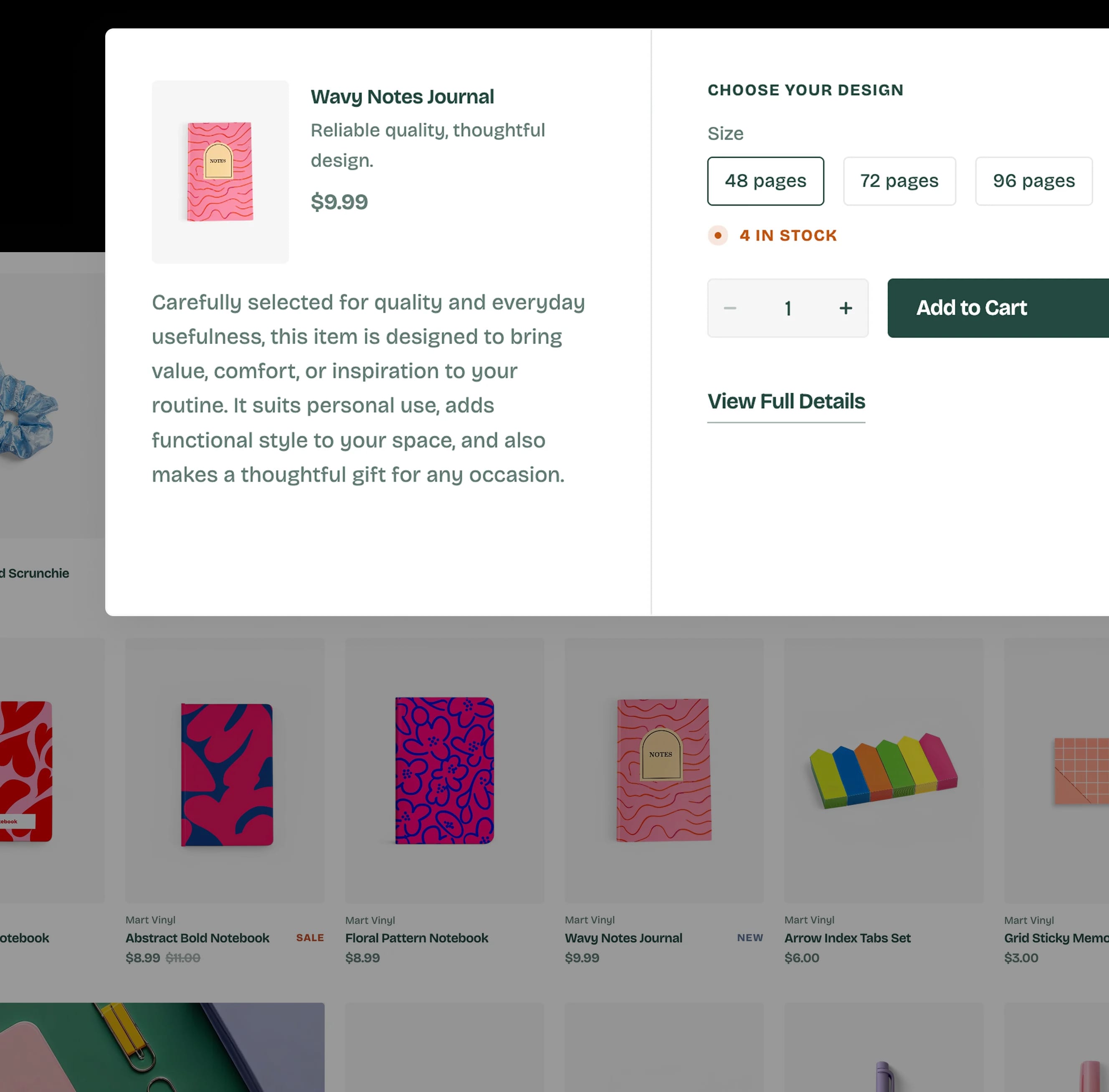The width and height of the screenshot is (1109, 1092).
Task: Choose the 72 pages size option
Action: [899, 181]
